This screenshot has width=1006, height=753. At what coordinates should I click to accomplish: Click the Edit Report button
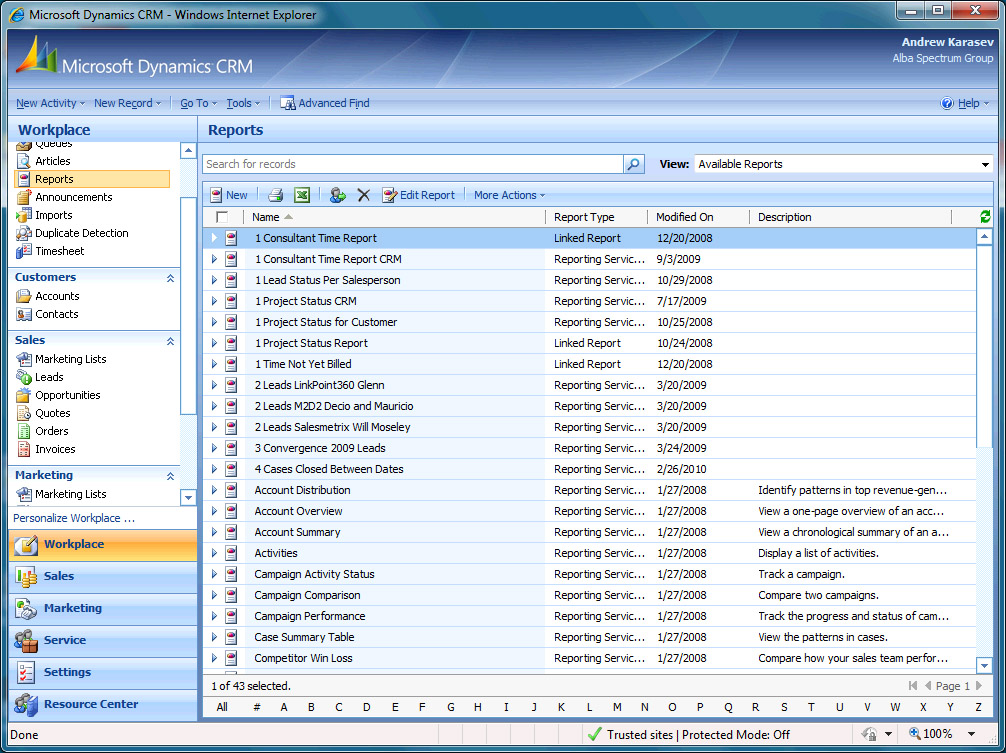pos(418,195)
